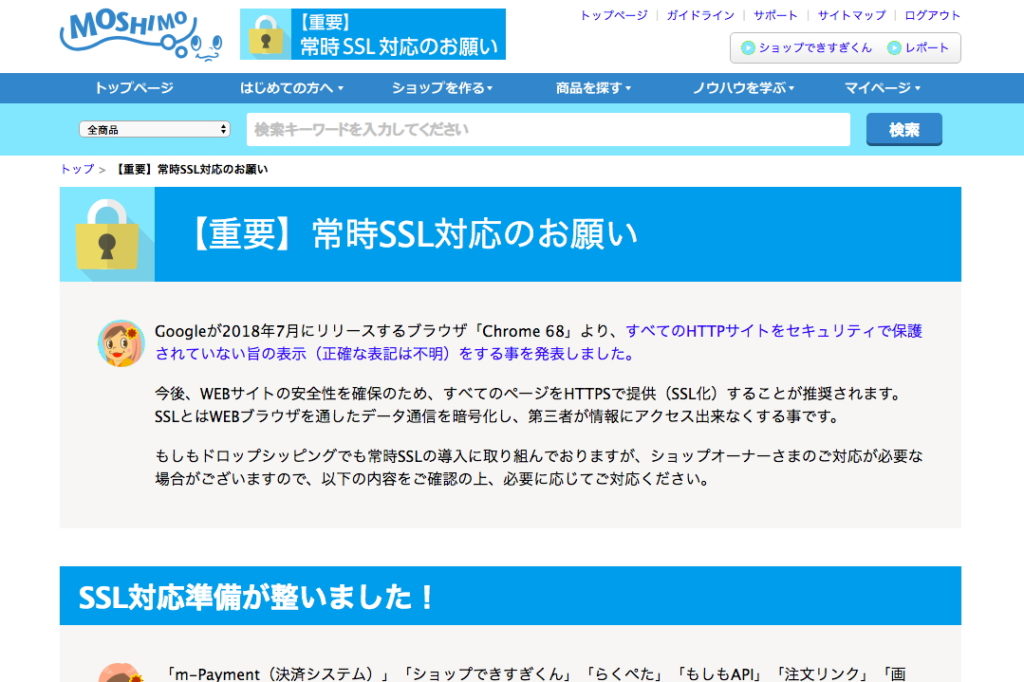The image size is (1024, 682).
Task: Click the paragraph starting 今後、WEBサイトの安全性
Action: pos(530,405)
